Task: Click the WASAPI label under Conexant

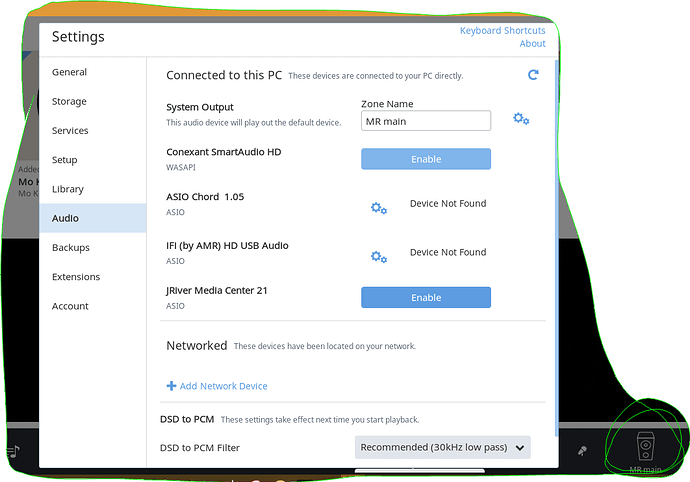Action: tap(181, 167)
